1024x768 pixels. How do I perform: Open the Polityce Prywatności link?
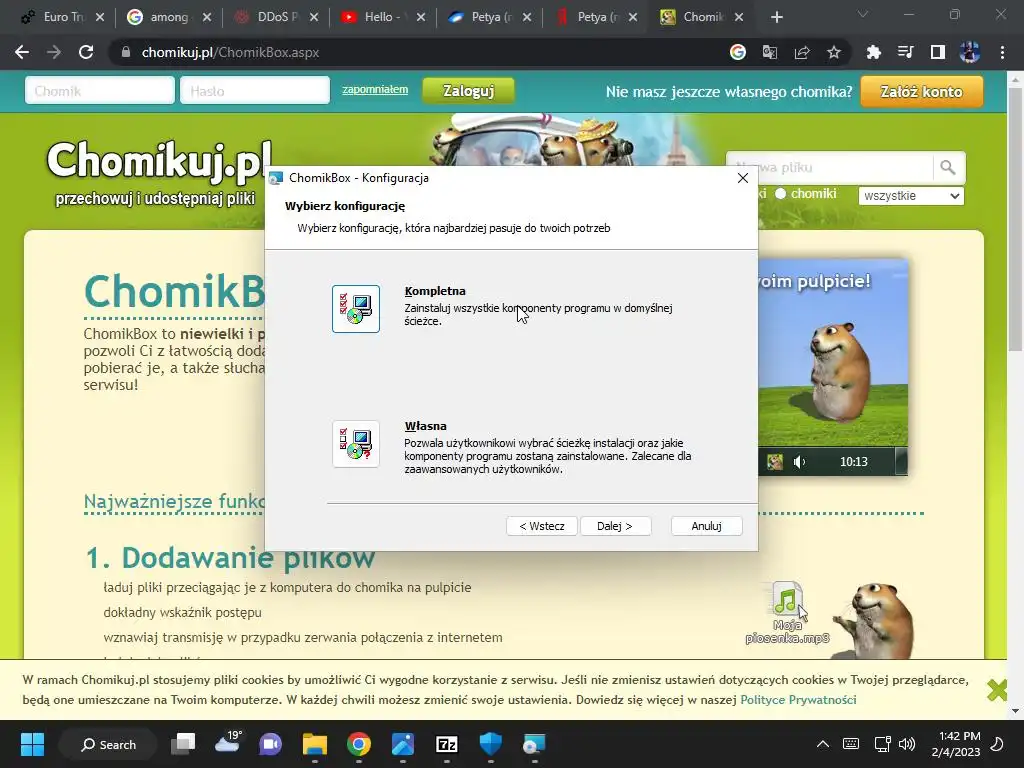coord(798,699)
